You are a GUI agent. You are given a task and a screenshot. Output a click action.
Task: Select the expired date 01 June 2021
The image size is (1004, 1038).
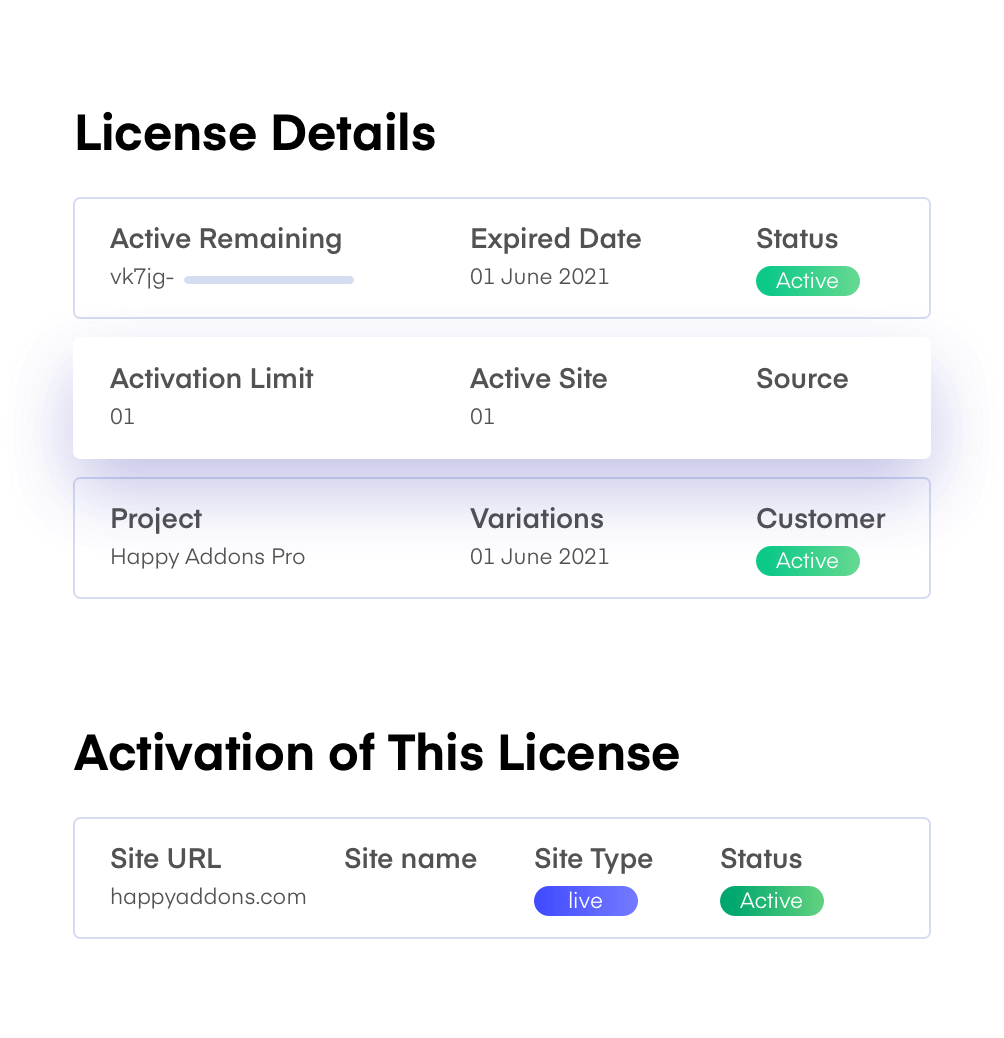(539, 277)
